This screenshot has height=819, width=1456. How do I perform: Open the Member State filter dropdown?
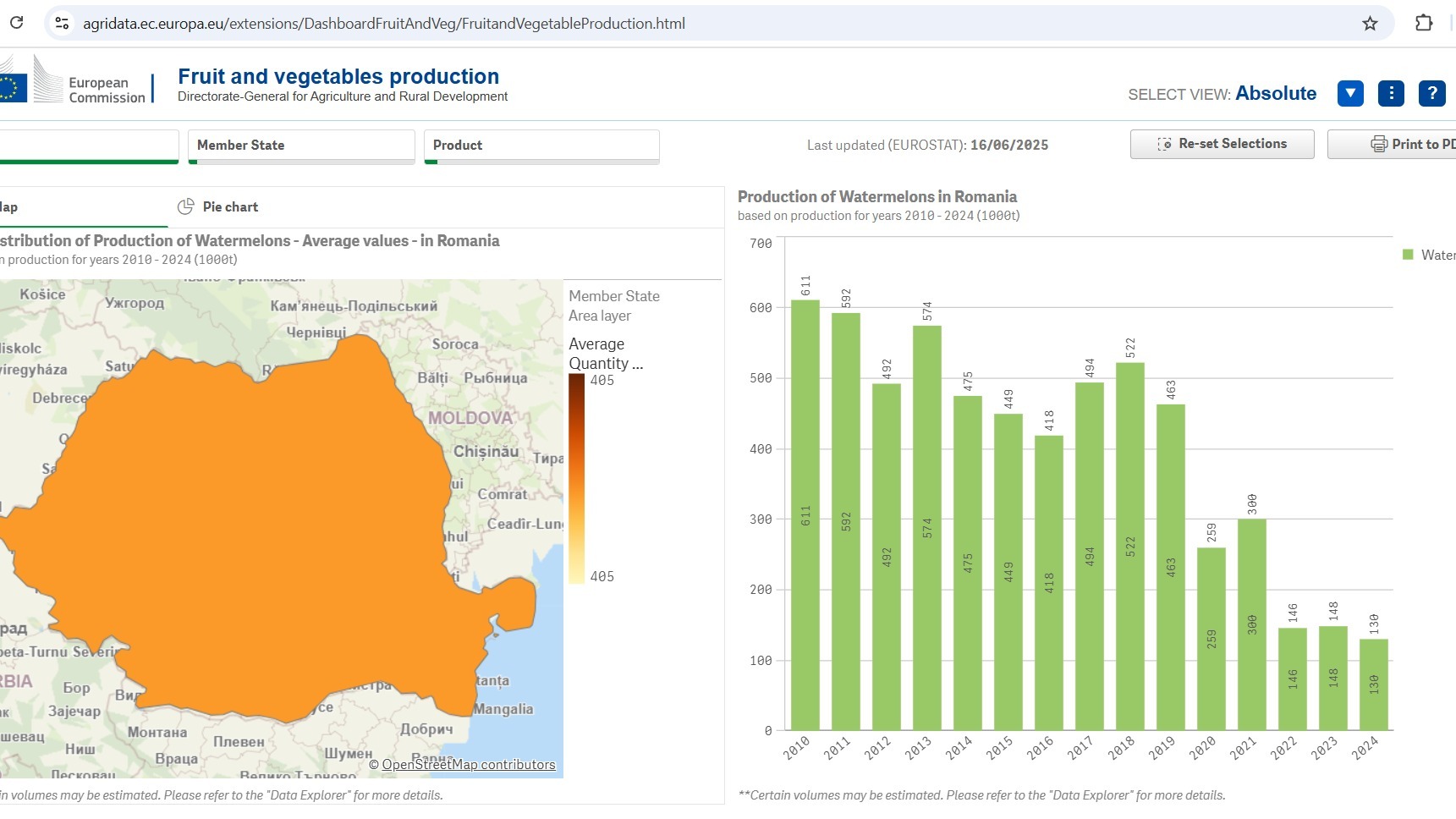pyautogui.click(x=300, y=146)
